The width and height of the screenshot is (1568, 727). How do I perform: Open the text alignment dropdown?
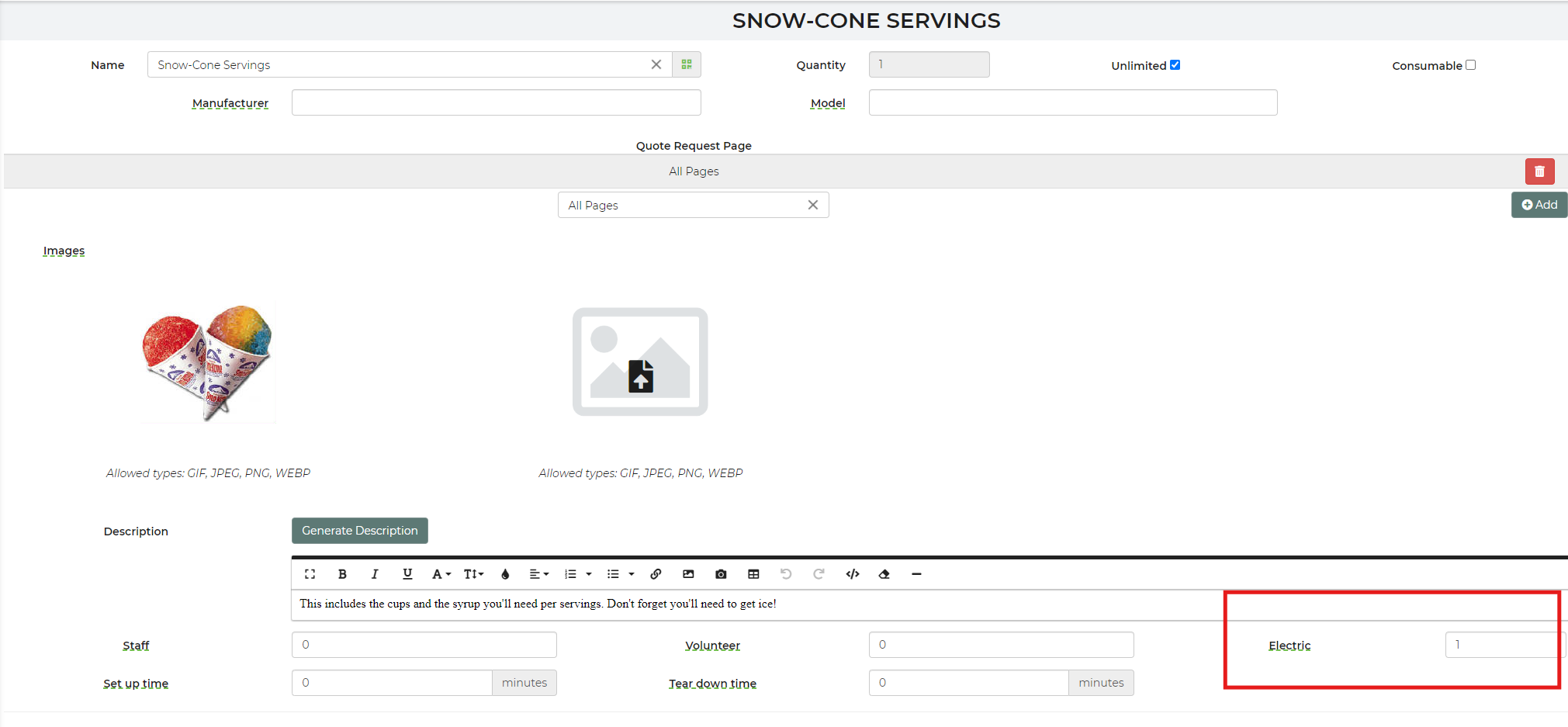538,574
